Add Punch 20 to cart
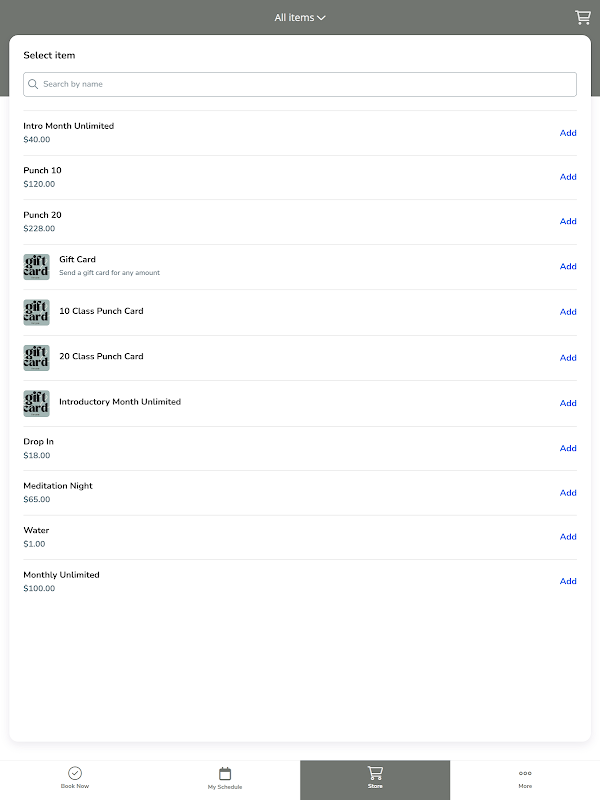The height and width of the screenshot is (800, 600). click(x=568, y=221)
